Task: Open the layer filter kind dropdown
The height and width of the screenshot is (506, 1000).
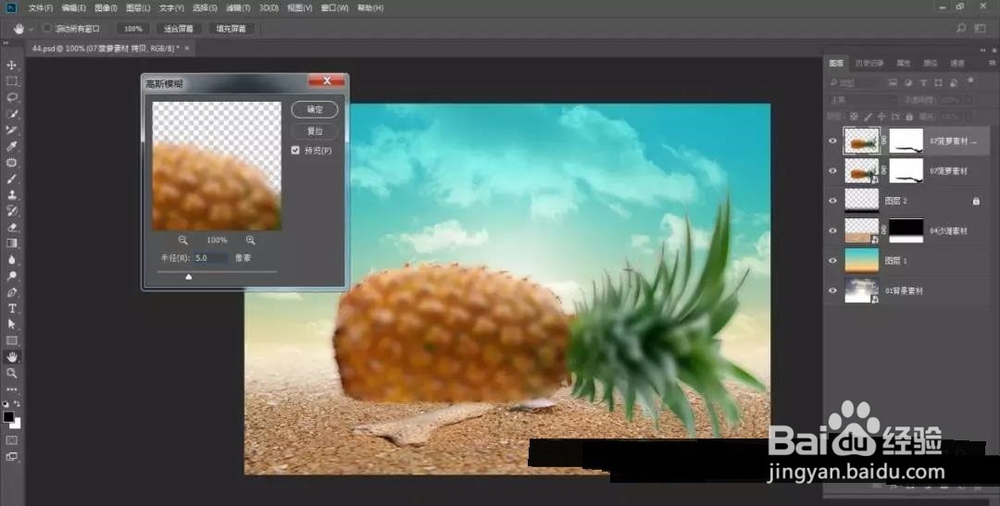Action: [x=854, y=83]
